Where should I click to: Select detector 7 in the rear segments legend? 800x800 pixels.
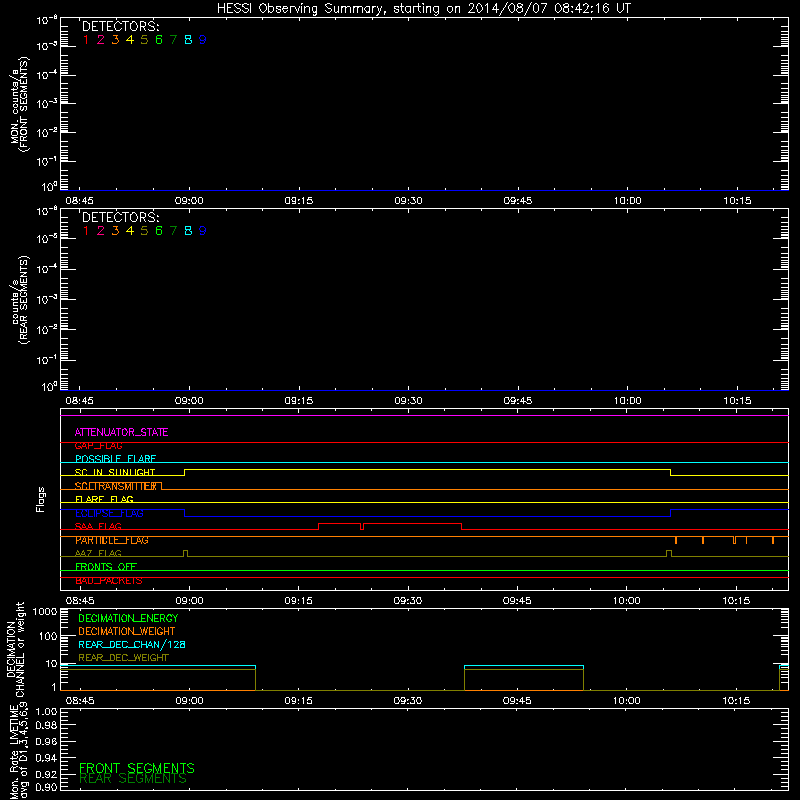(173, 231)
